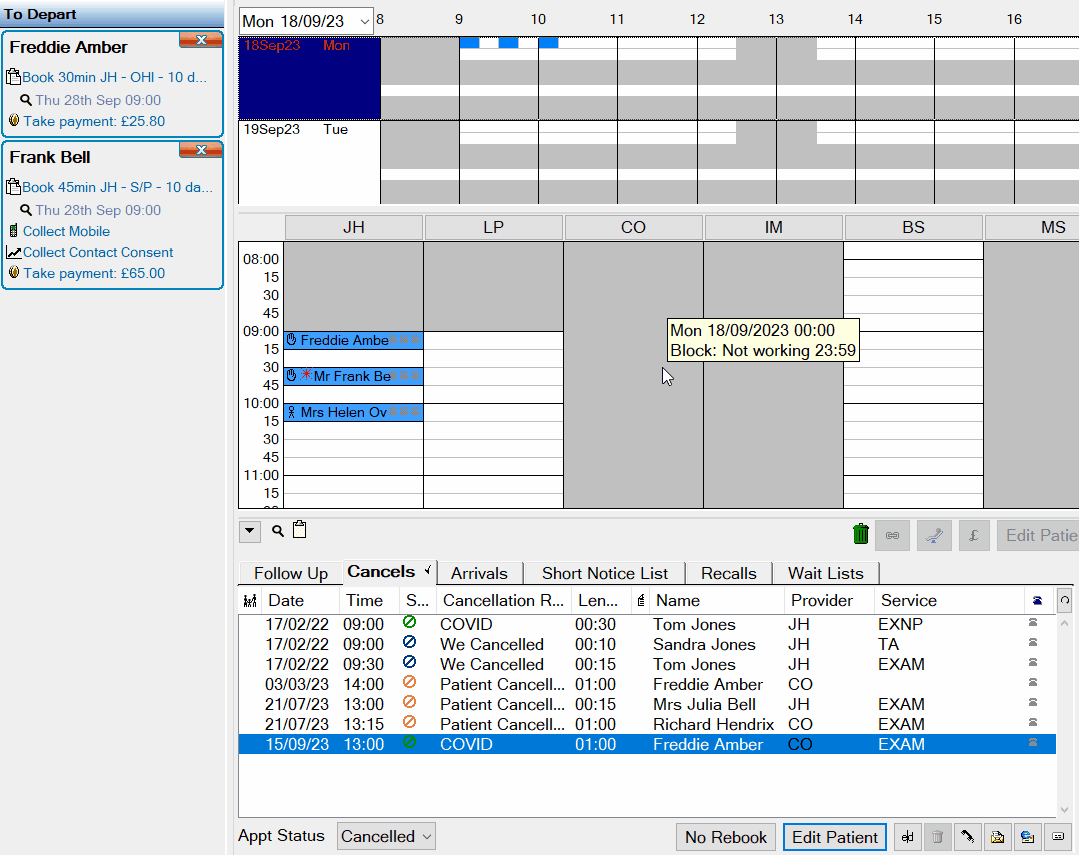1079x855 pixels.
Task: Open the Arrivals tab
Action: [x=480, y=573]
